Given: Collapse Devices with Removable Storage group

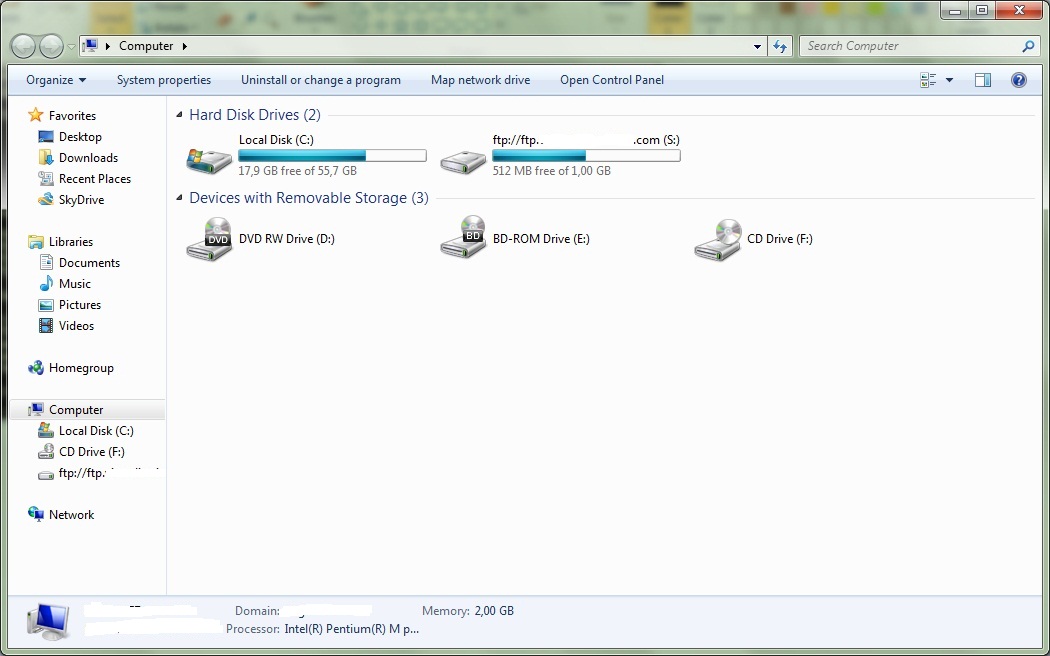Looking at the screenshot, I should pos(180,199).
